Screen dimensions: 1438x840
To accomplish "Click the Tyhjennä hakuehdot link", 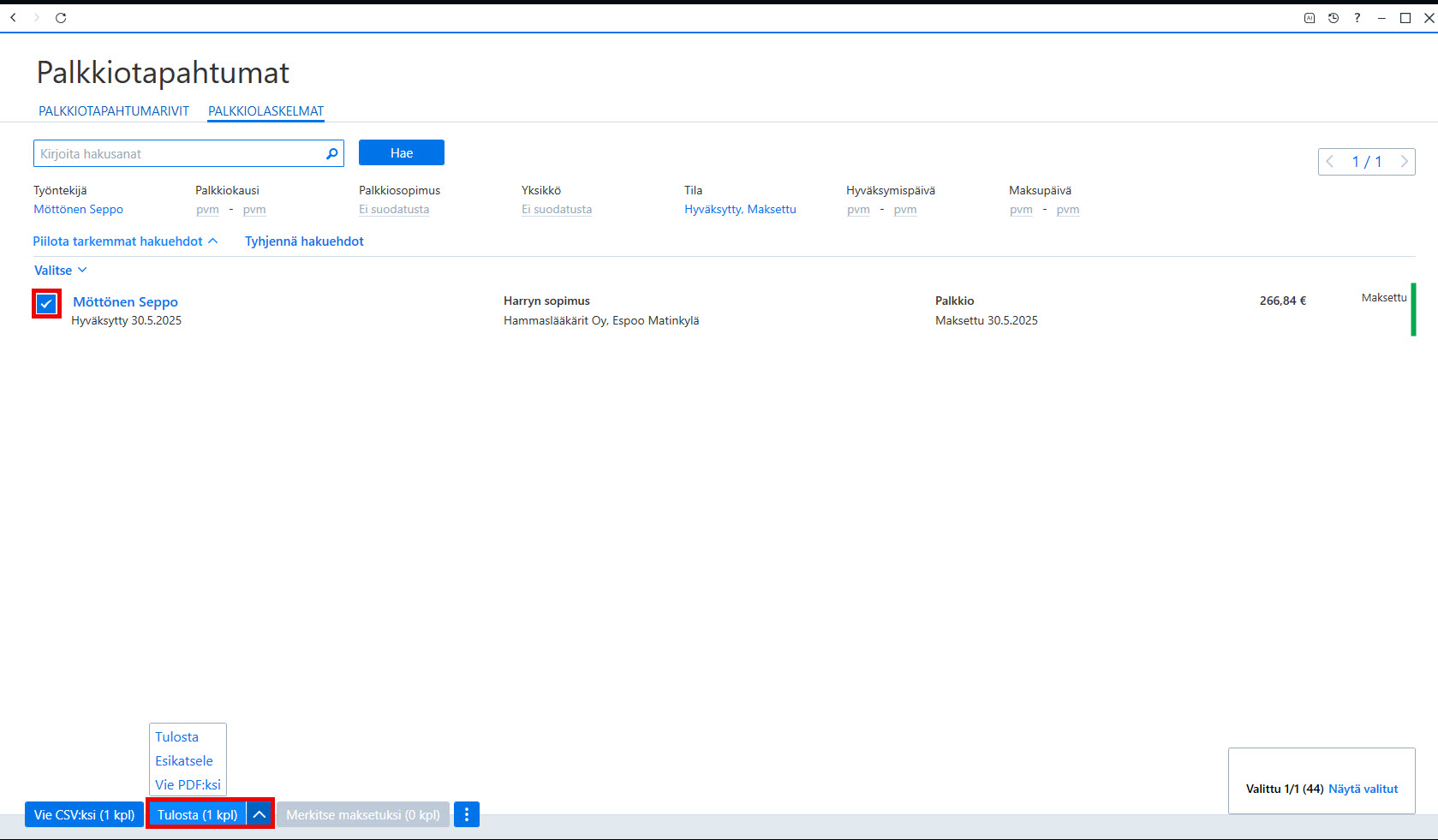I will click(304, 241).
